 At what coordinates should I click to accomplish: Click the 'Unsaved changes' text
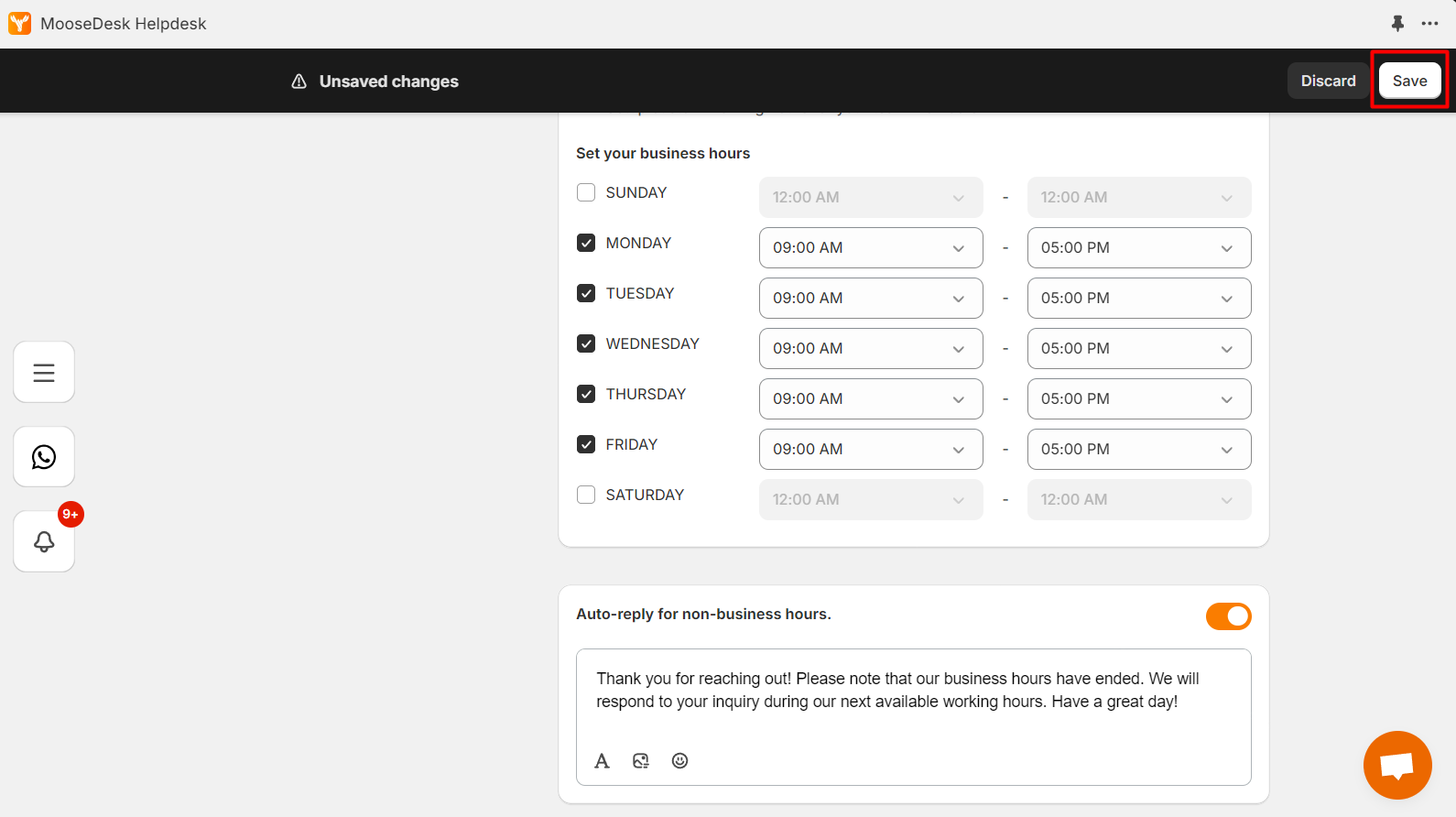pyautogui.click(x=389, y=82)
